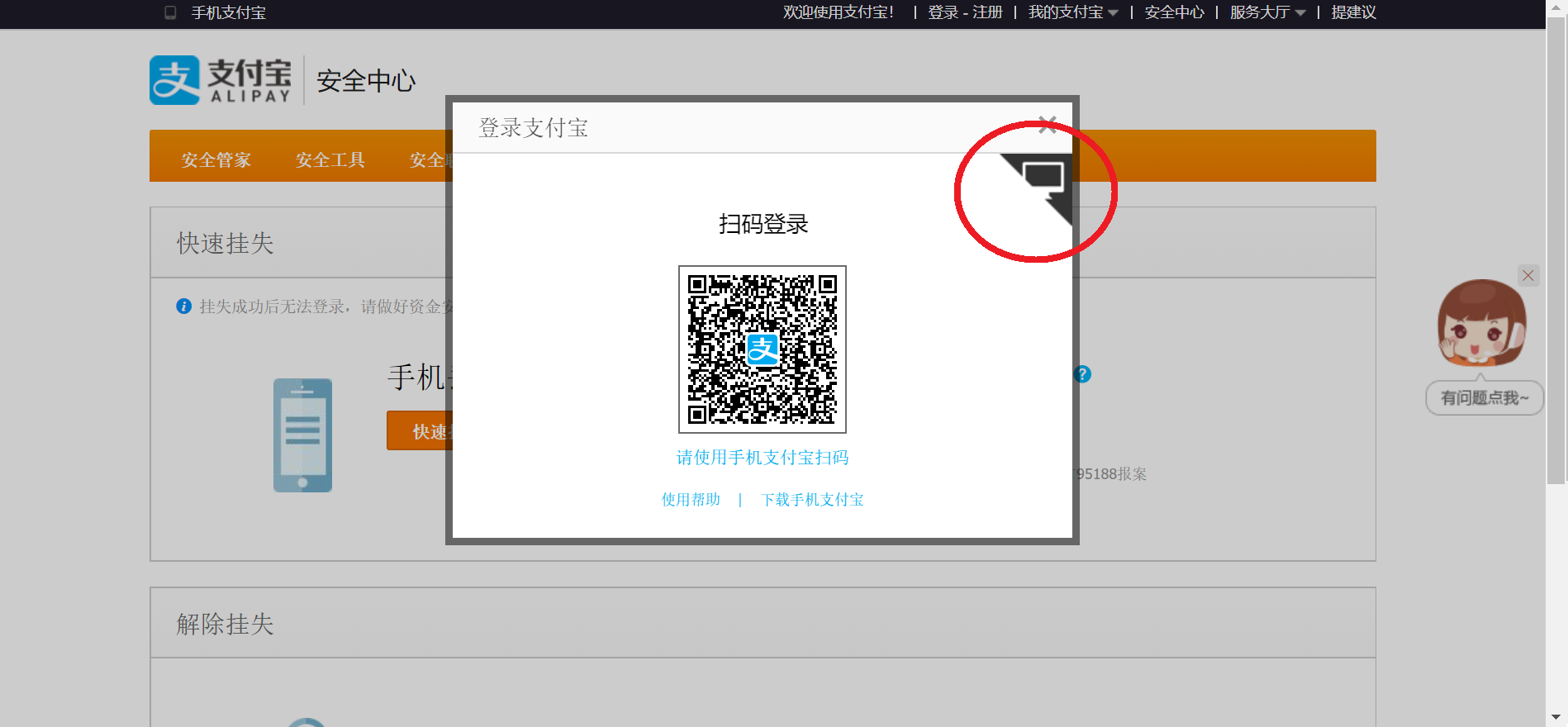Close the 登录支付宝 dialog
The image size is (1568, 727).
point(1048,125)
